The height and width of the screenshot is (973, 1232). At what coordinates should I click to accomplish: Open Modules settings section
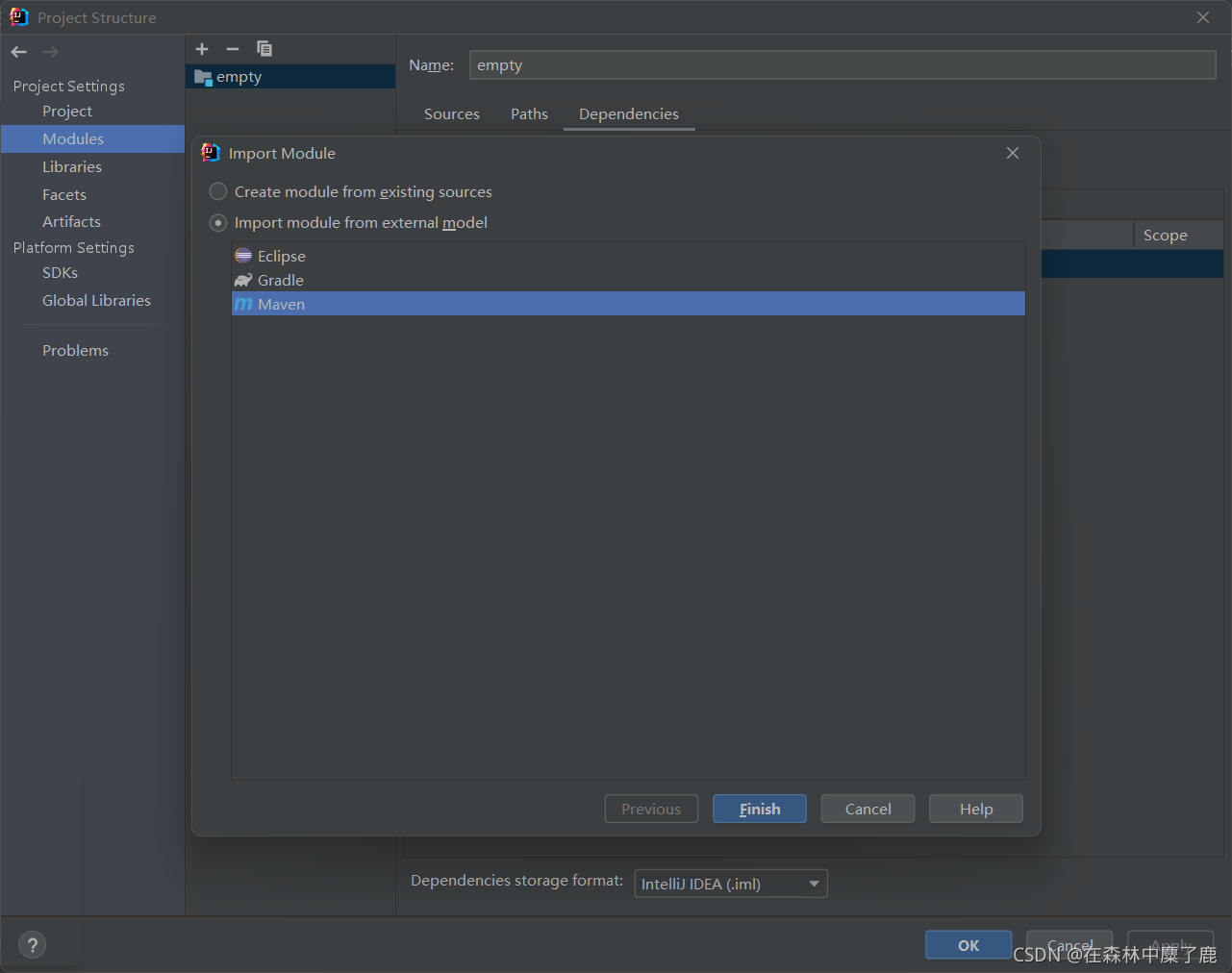point(92,138)
